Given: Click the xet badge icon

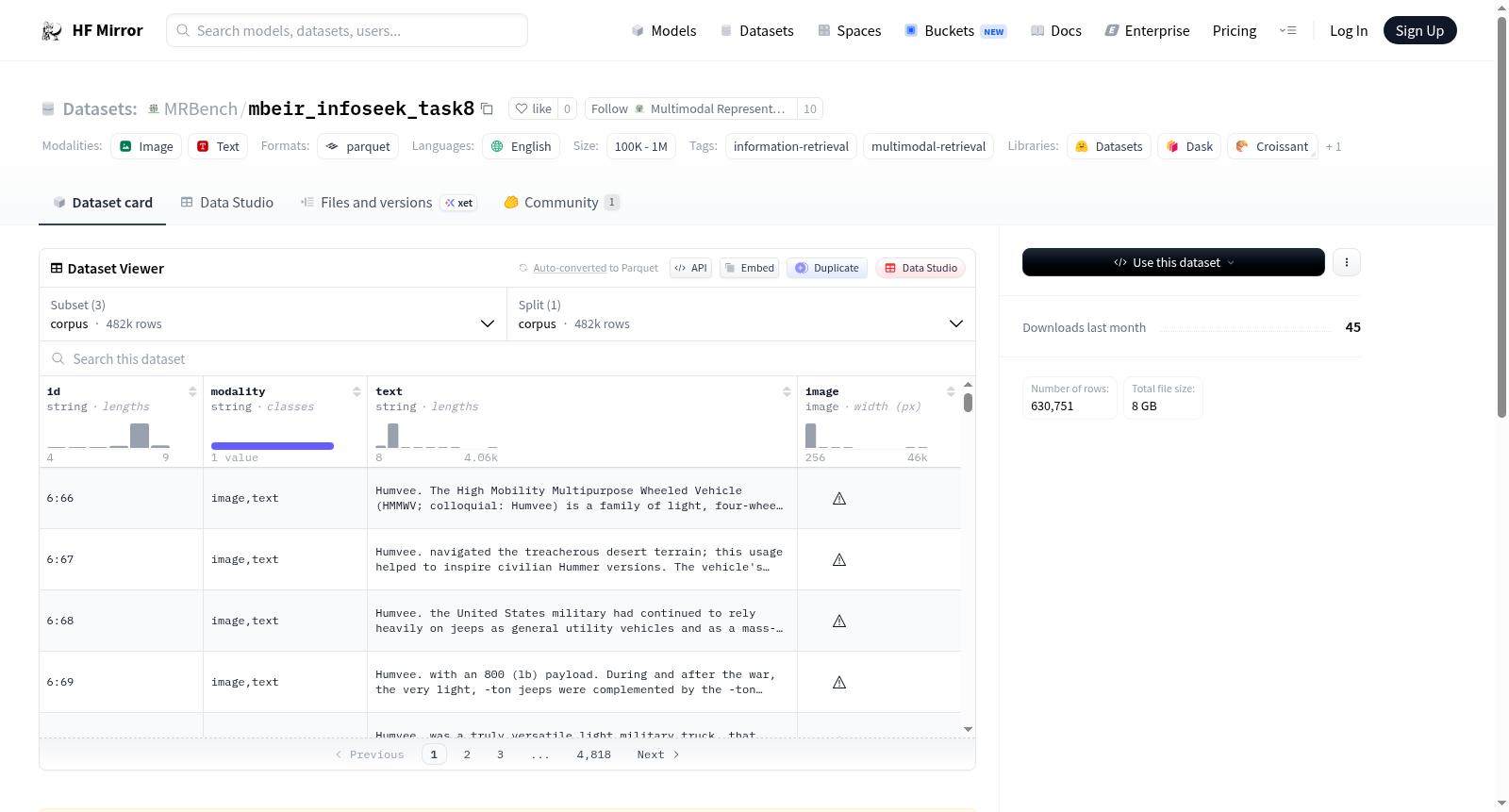Looking at the screenshot, I should pyautogui.click(x=458, y=203).
